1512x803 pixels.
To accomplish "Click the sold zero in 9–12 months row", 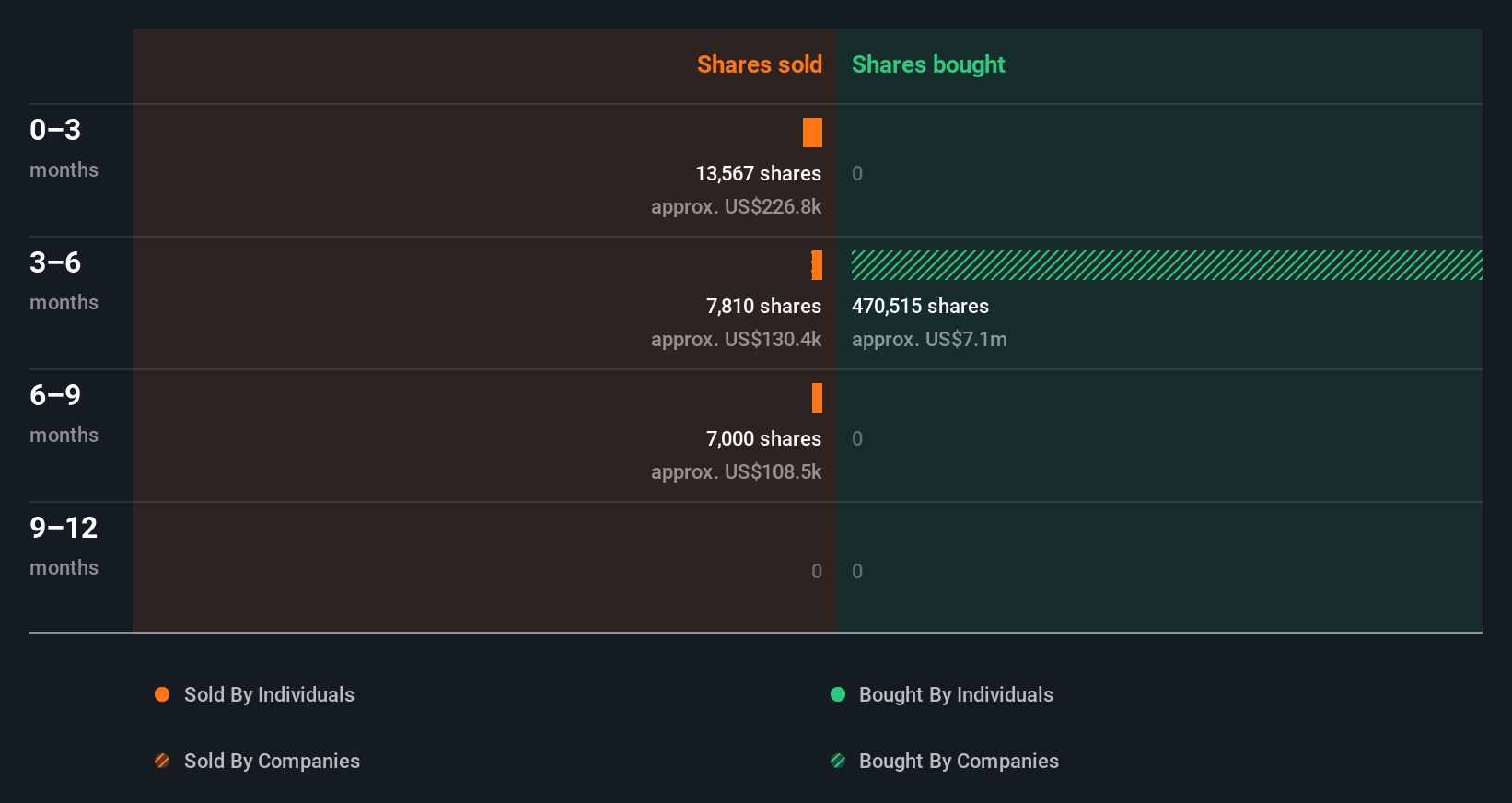I will pos(817,571).
